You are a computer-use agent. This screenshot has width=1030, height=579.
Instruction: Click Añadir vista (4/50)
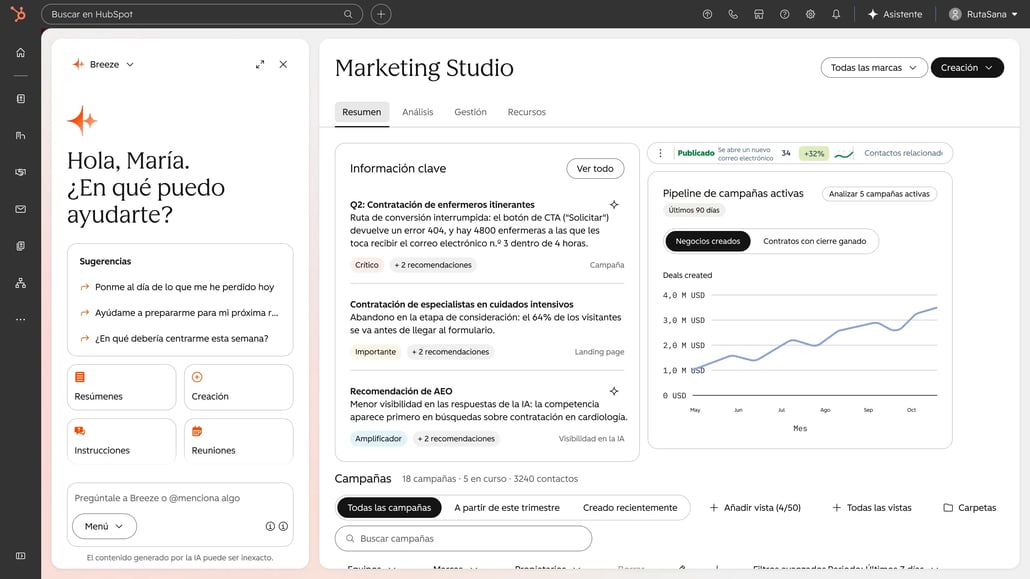755,507
